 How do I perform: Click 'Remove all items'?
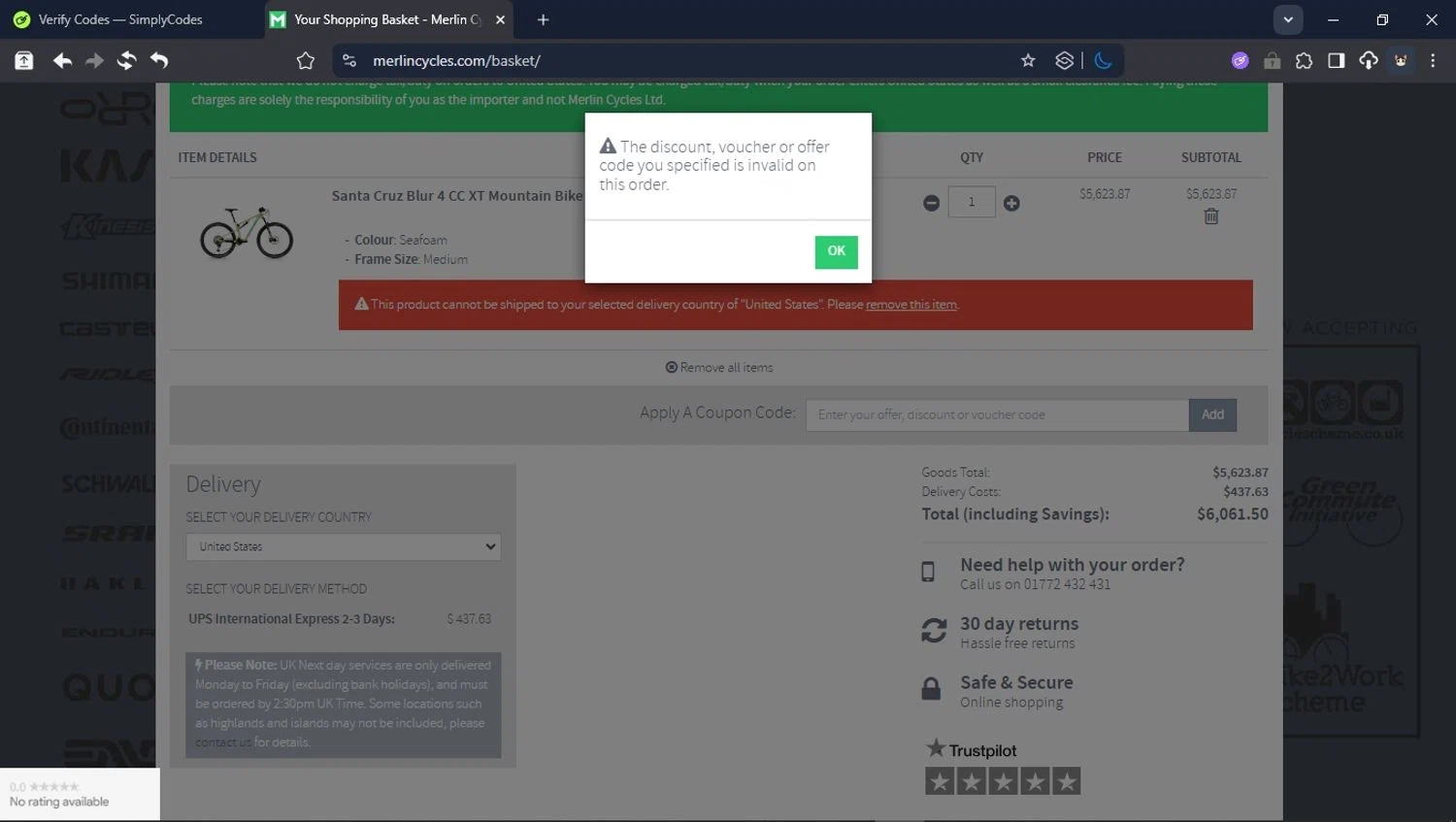(x=719, y=368)
